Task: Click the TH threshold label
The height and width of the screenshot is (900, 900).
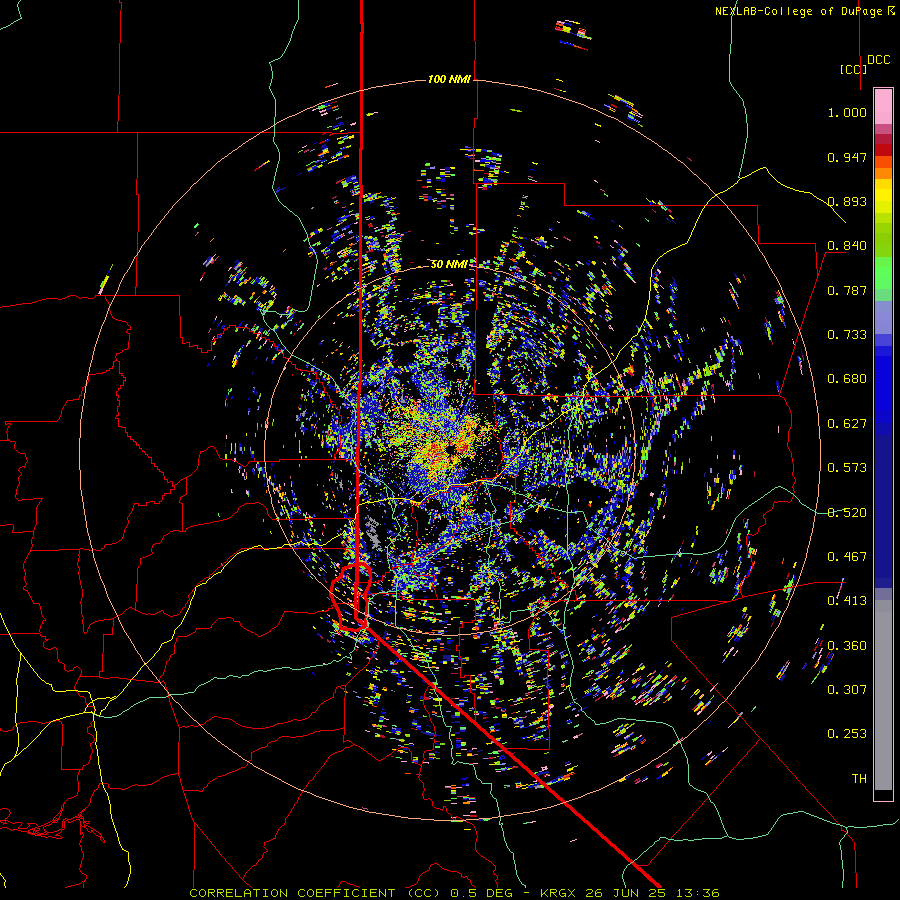Action: pos(859,779)
